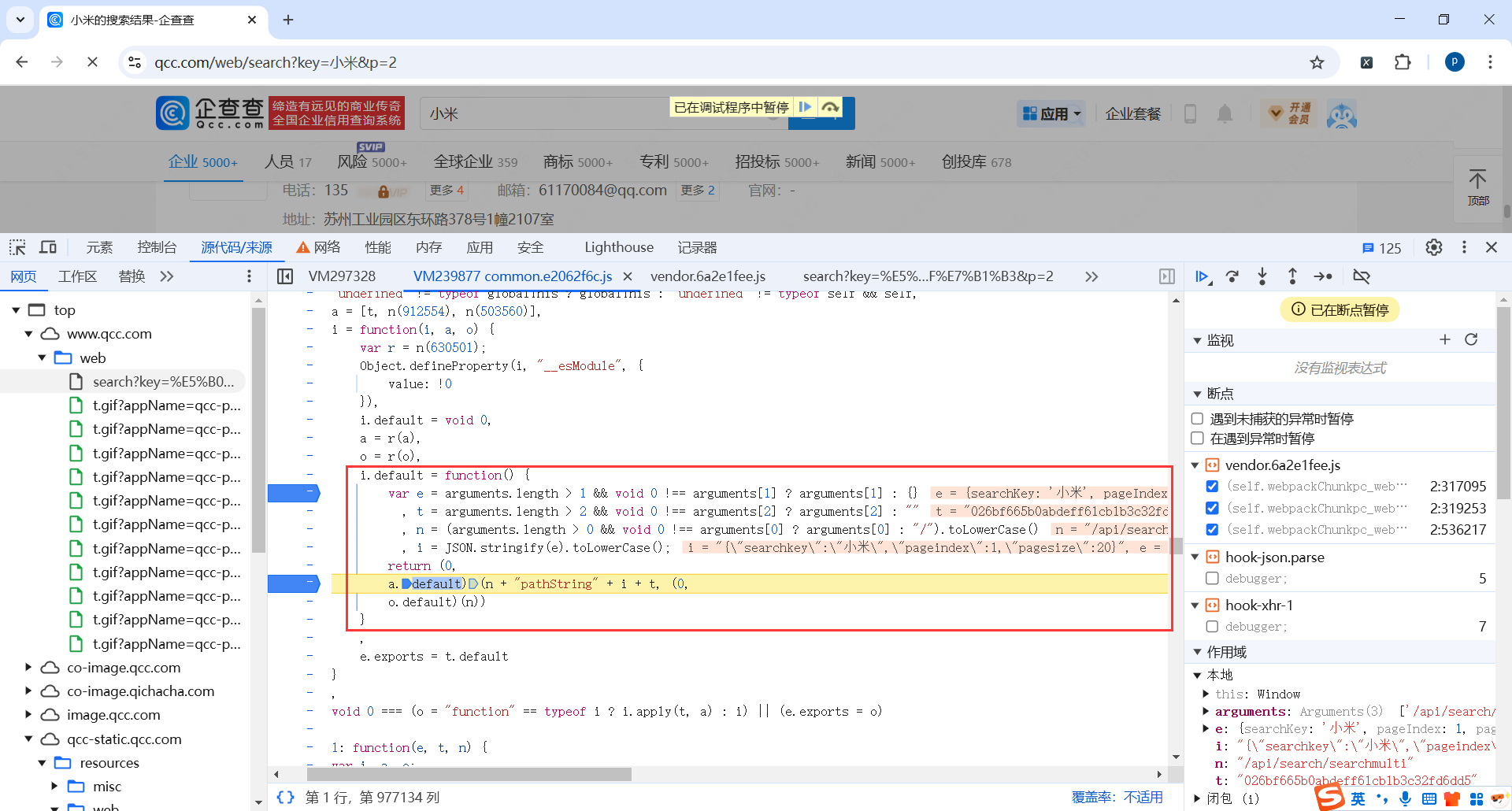Toggle device toolbar emulation icon

tap(48, 247)
